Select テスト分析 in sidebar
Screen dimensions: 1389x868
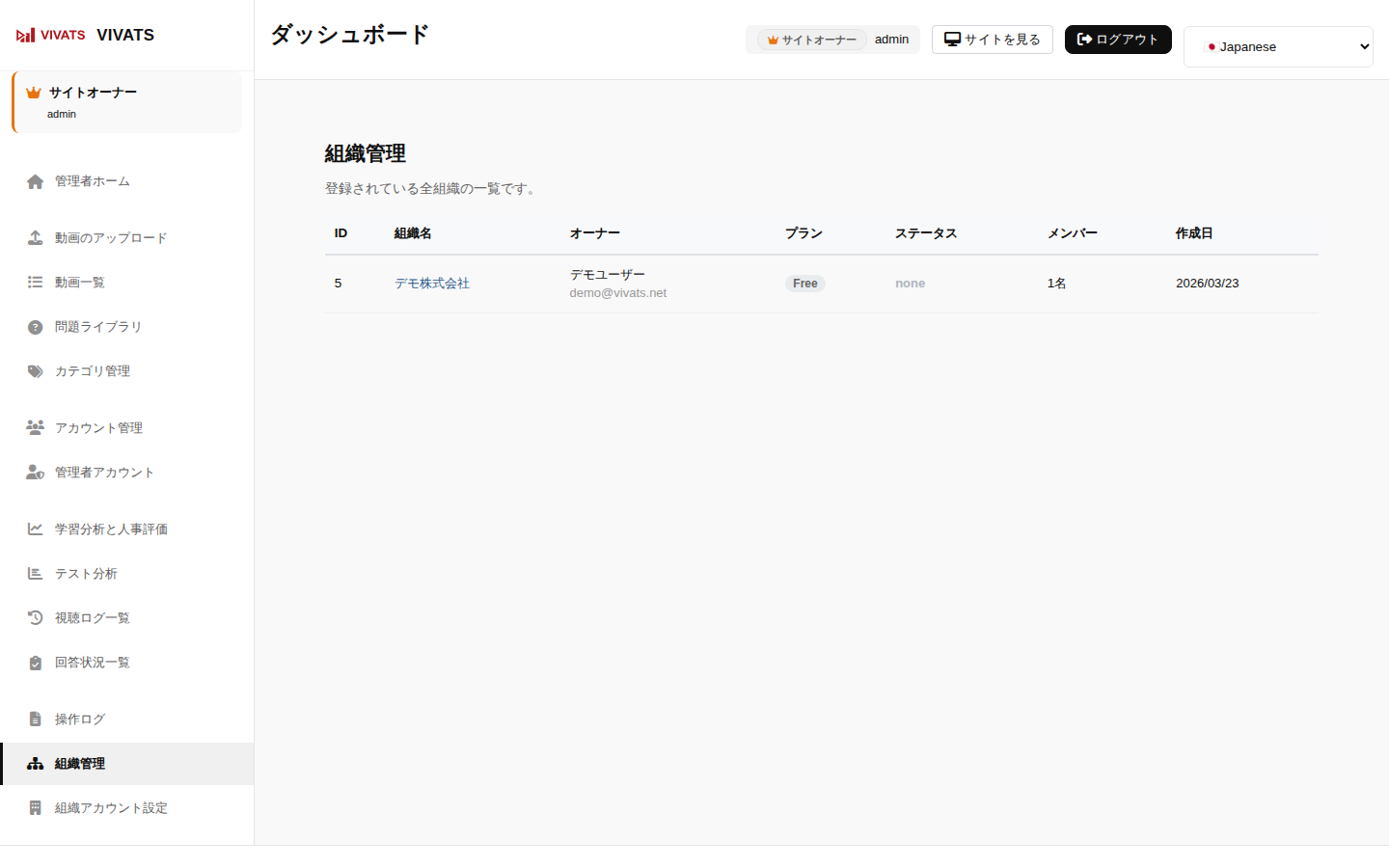coord(127,574)
